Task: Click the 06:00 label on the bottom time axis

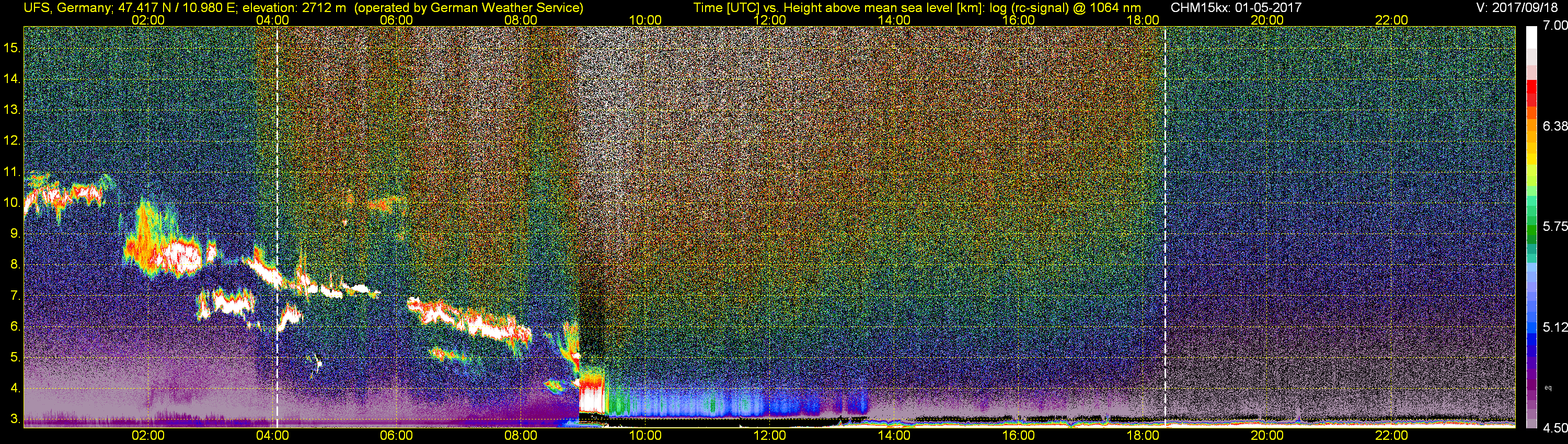Action: click(x=396, y=436)
